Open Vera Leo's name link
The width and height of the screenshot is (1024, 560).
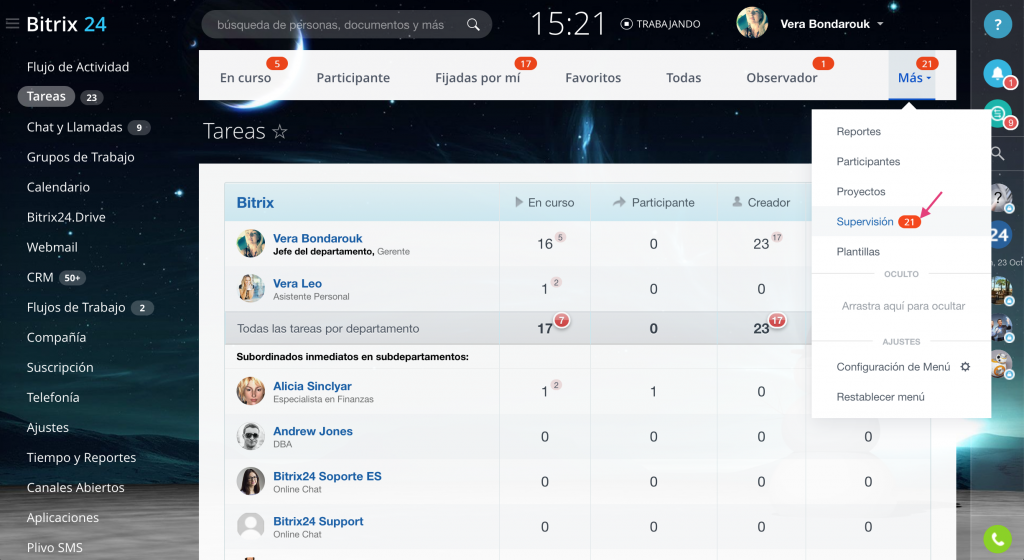(297, 283)
